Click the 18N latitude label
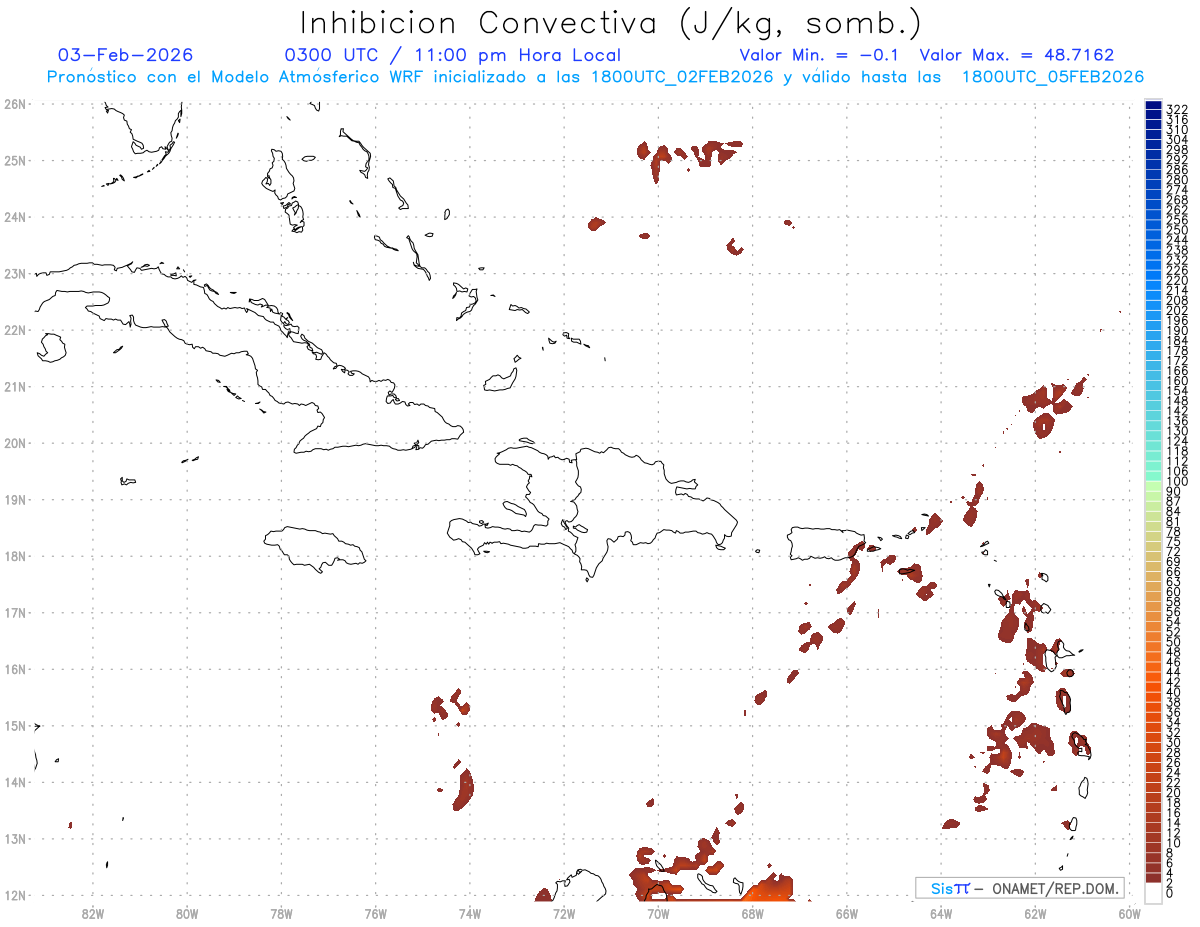This screenshot has width=1200, height=927. 14,556
